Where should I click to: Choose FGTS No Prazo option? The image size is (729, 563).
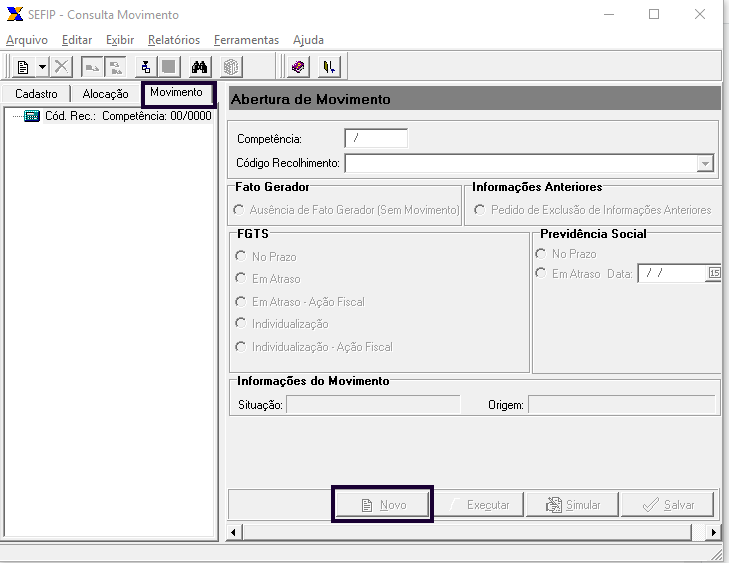pyautogui.click(x=266, y=256)
